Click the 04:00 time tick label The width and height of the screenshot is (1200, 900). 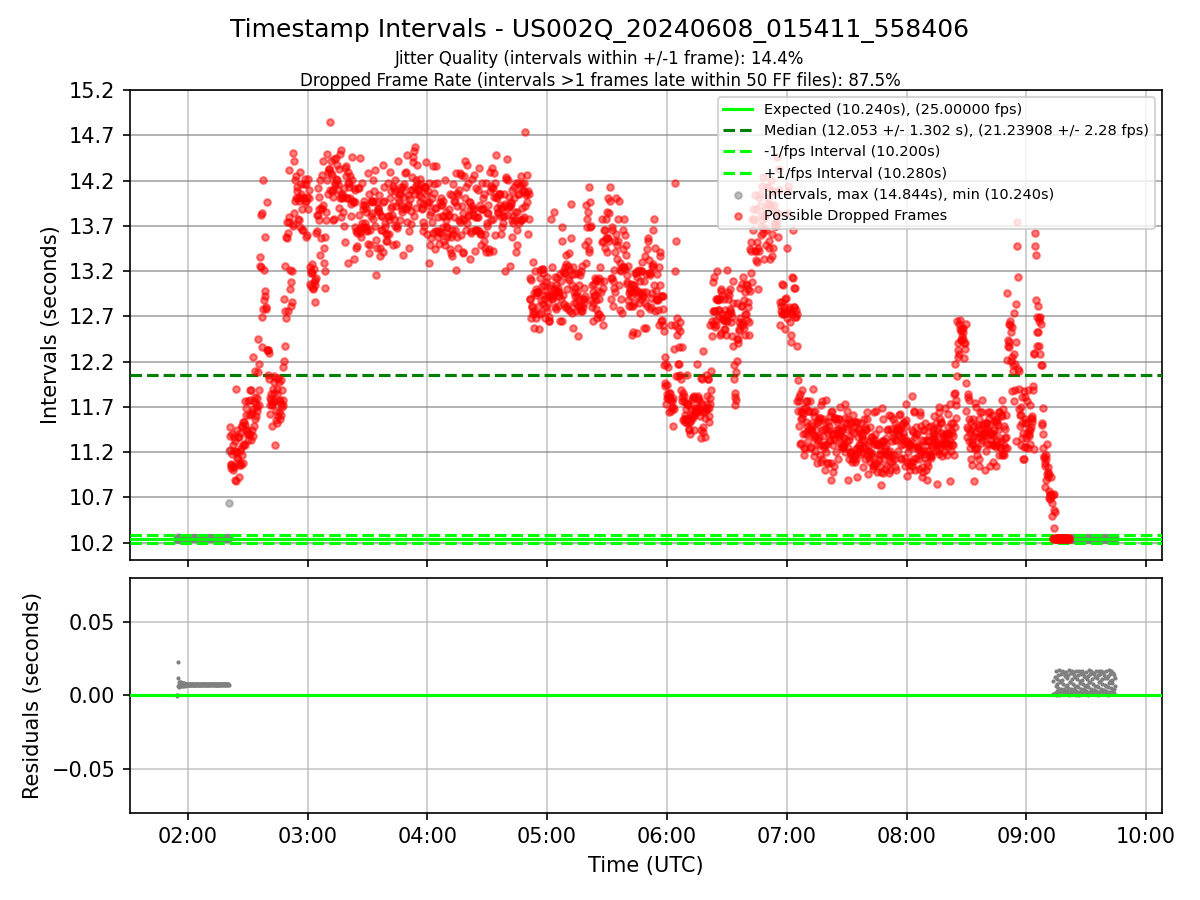point(427,833)
